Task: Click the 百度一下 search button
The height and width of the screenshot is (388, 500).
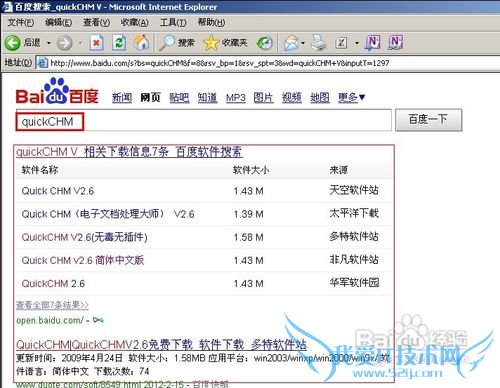Action: [x=428, y=119]
